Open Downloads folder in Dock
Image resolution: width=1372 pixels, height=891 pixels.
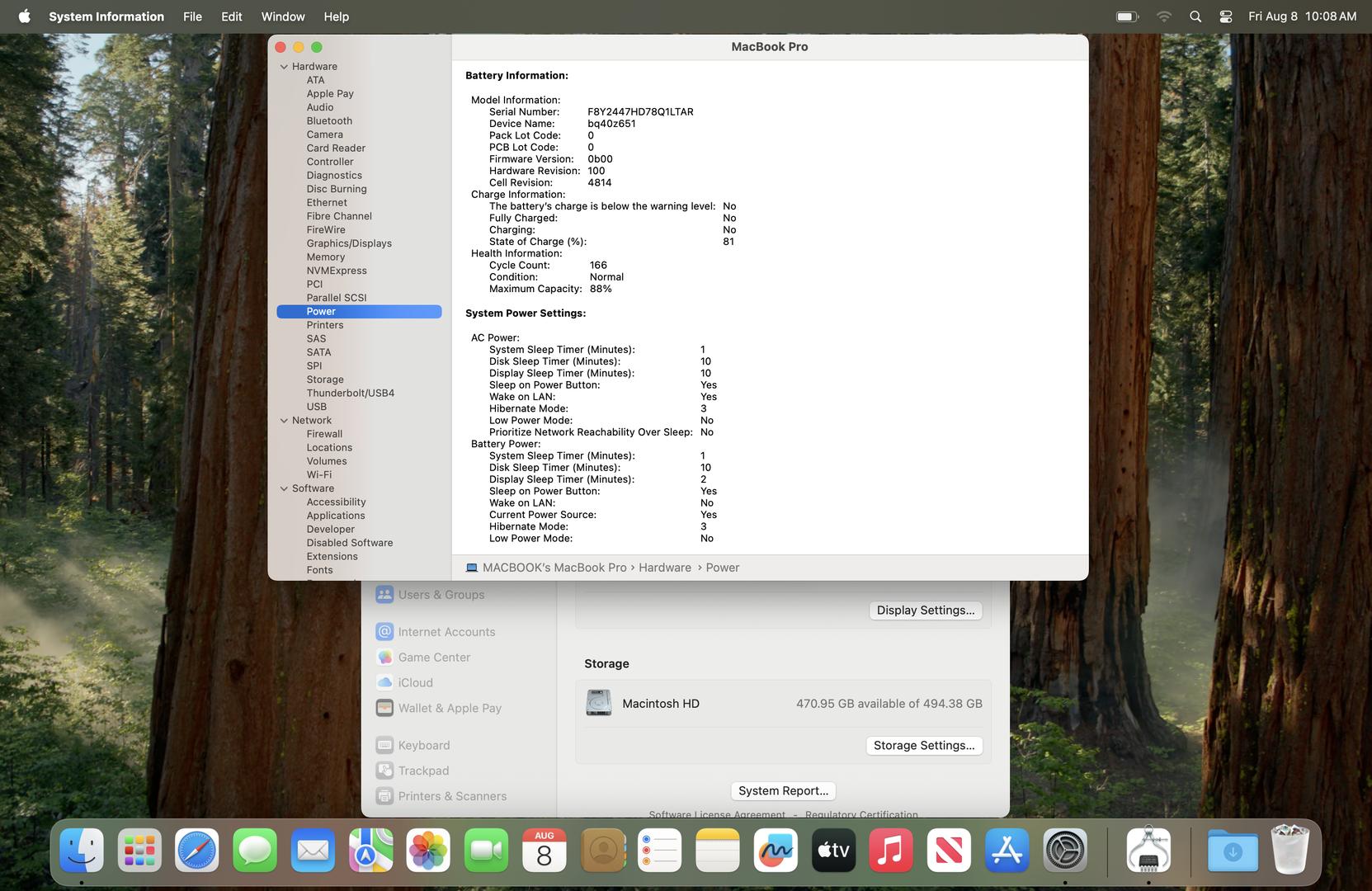pyautogui.click(x=1233, y=850)
